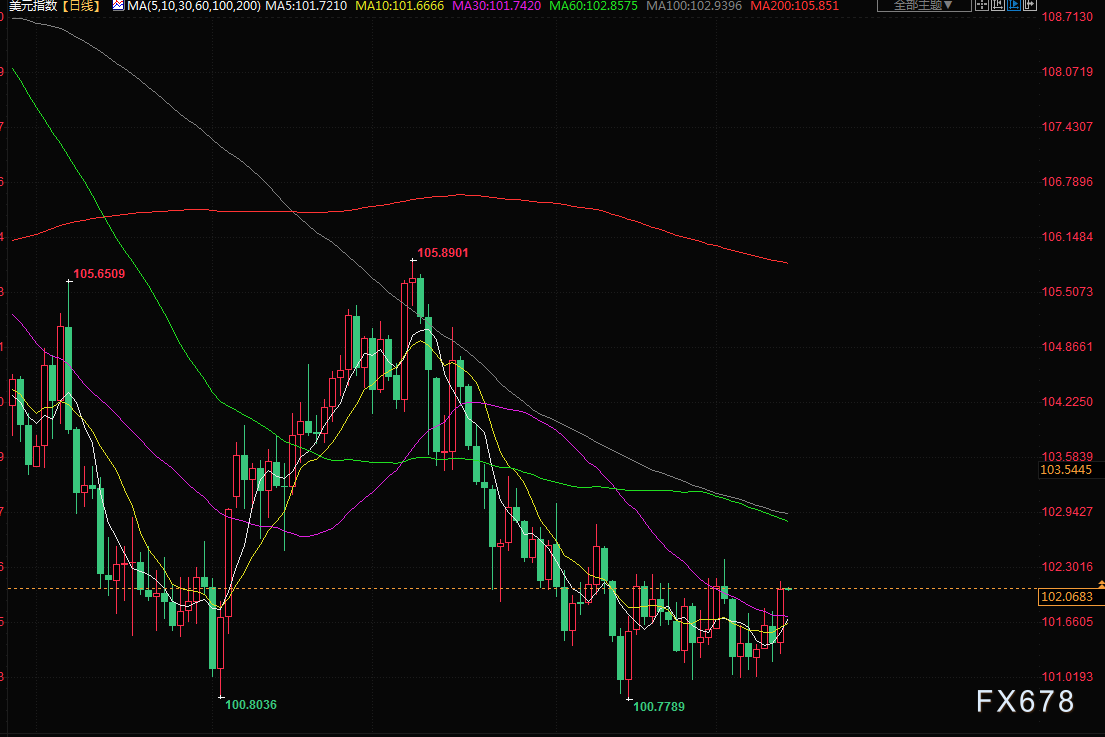Click the 100.7789 low price annotation
The image size is (1105, 737).
(x=660, y=706)
